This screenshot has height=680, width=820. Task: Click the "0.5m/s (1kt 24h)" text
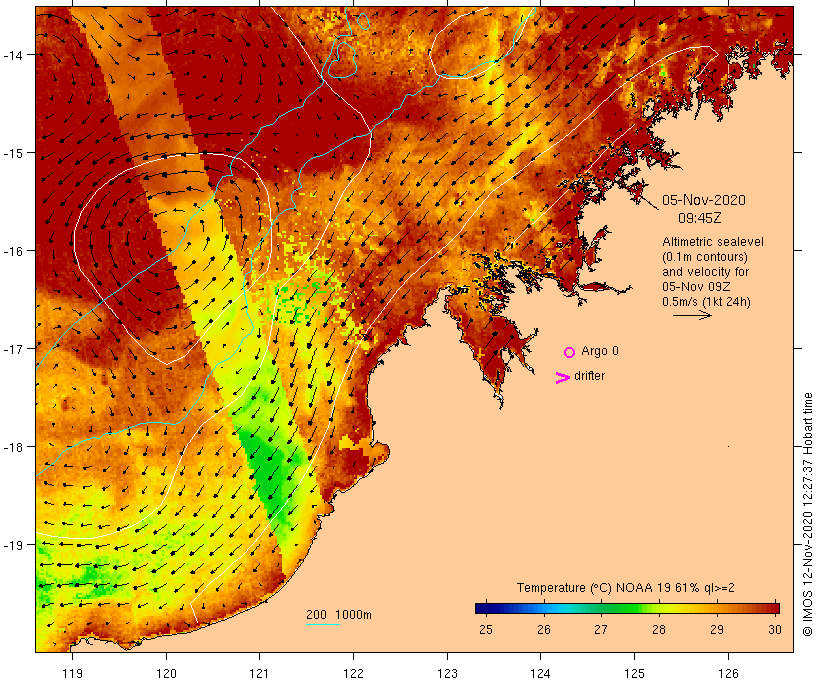click(x=706, y=302)
